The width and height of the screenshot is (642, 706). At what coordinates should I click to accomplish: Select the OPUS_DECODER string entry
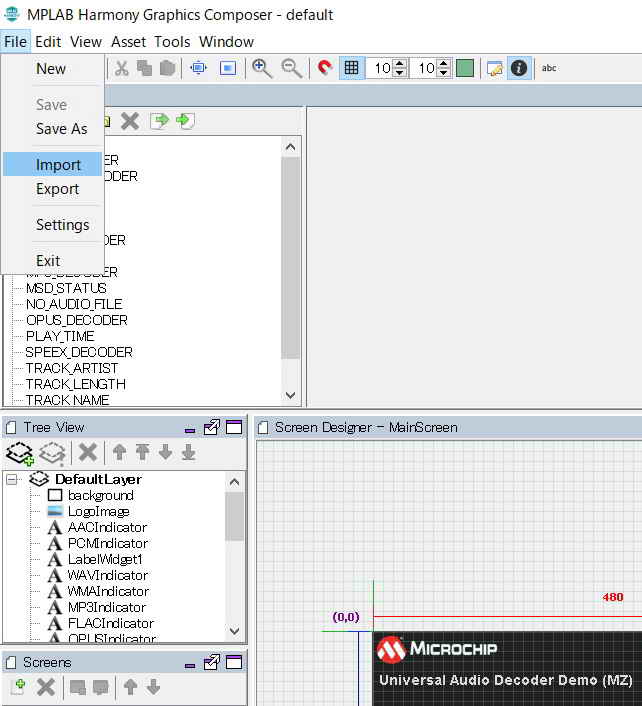point(77,320)
